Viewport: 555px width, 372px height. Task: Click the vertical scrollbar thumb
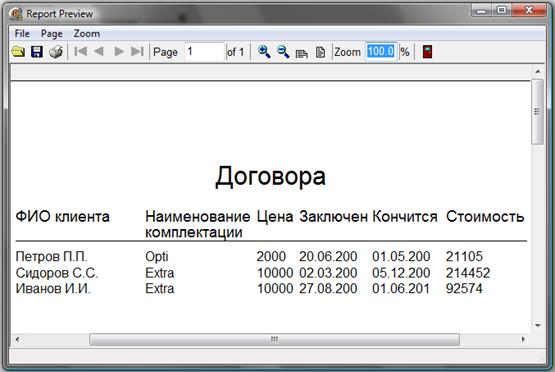(x=537, y=112)
